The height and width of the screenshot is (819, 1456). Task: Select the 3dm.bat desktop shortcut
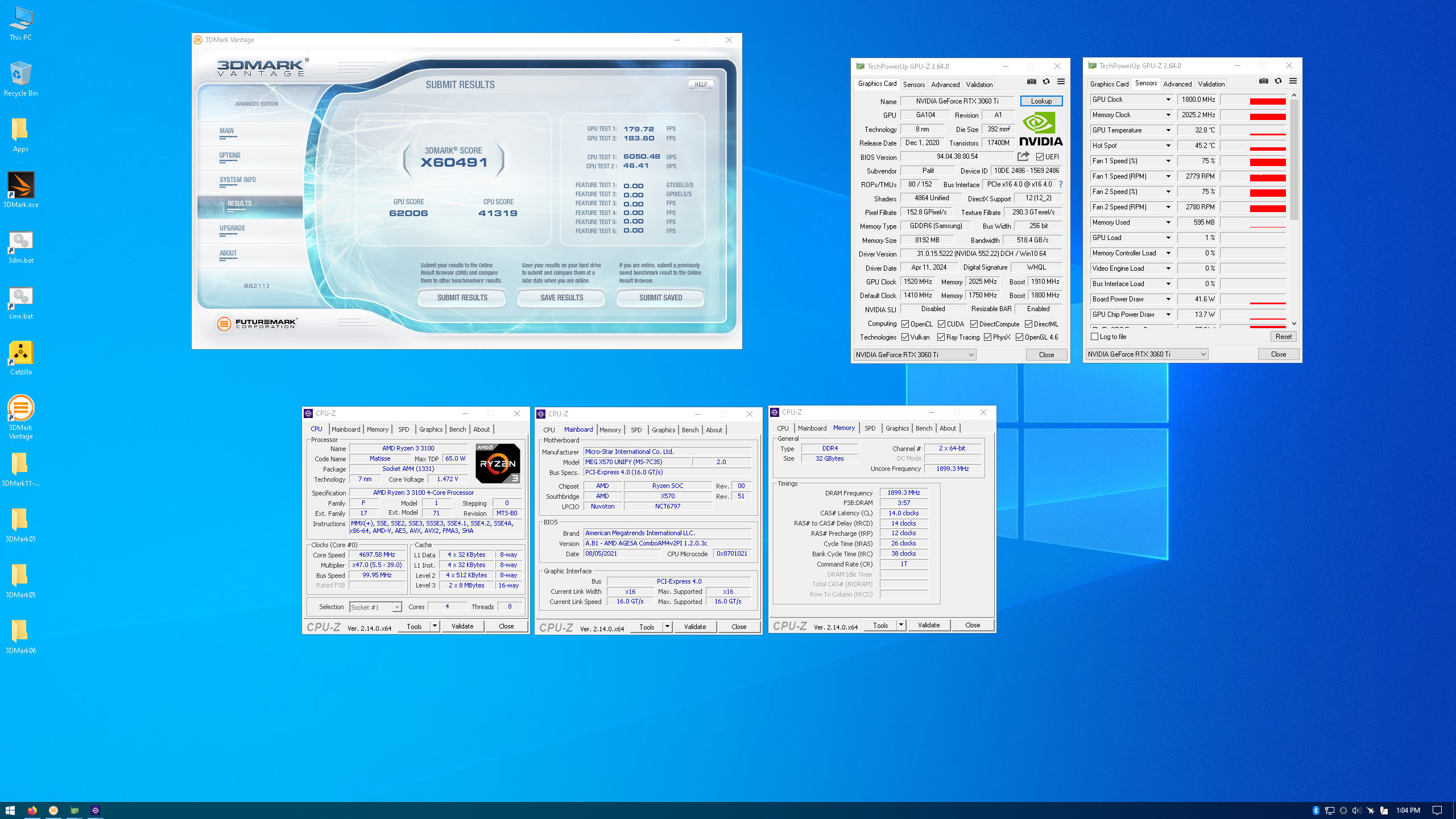coord(20,246)
